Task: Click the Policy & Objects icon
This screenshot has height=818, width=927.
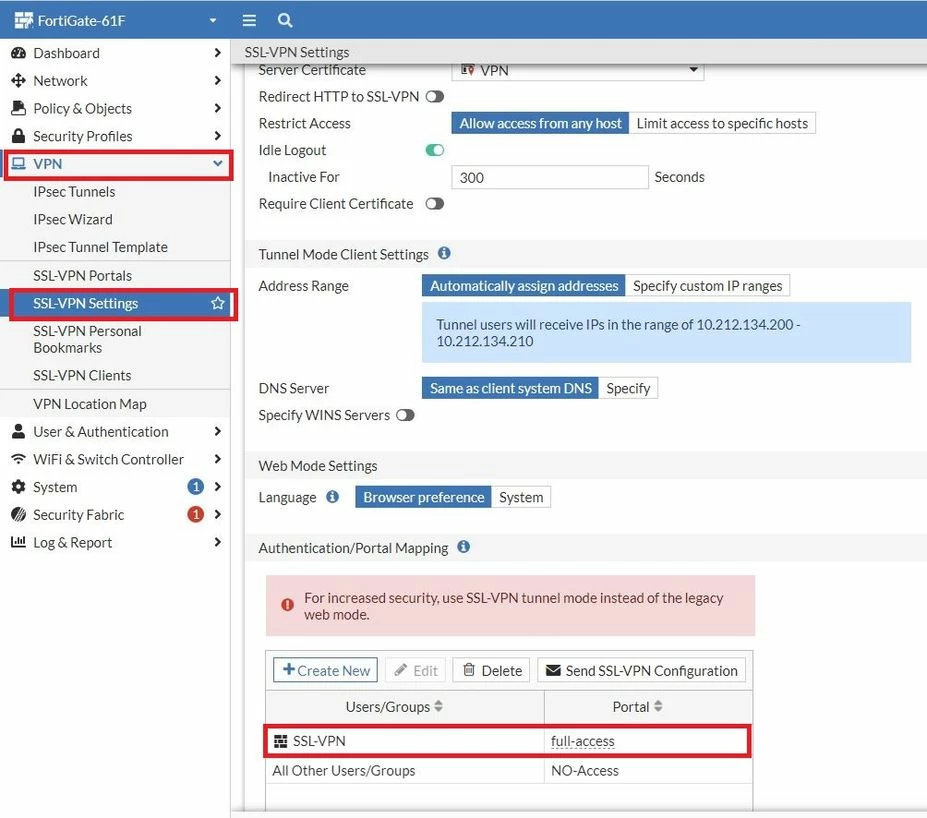Action: (x=18, y=108)
